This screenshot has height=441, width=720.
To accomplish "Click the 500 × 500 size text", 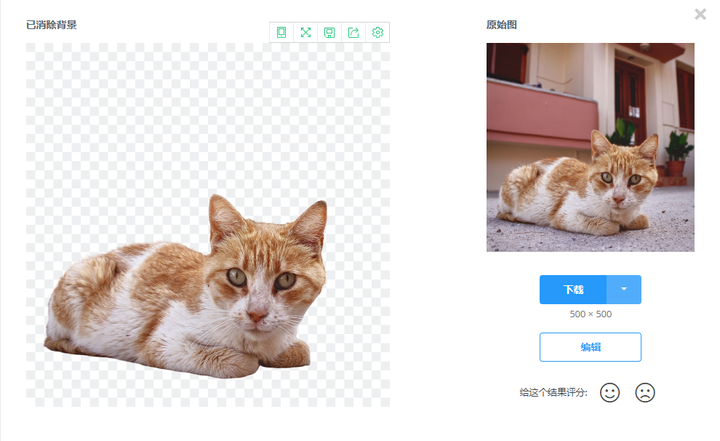I will click(591, 314).
